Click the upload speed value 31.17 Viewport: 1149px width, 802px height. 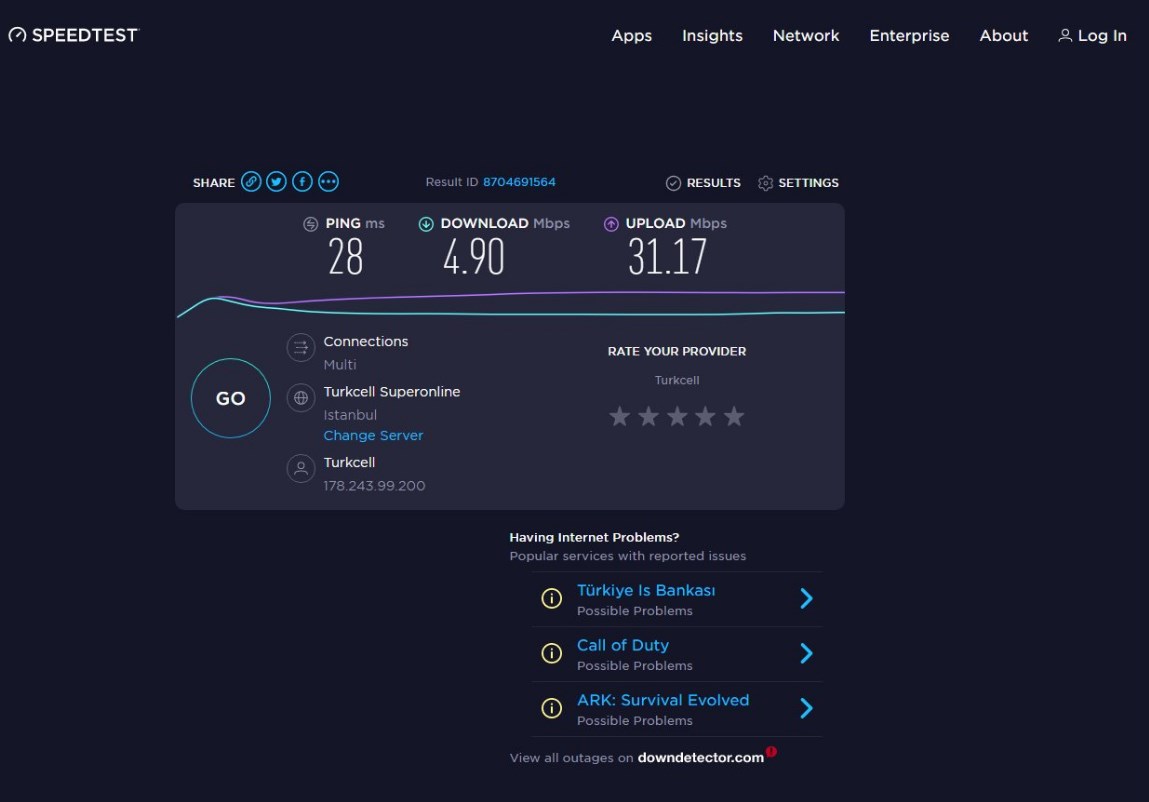pyautogui.click(x=667, y=257)
